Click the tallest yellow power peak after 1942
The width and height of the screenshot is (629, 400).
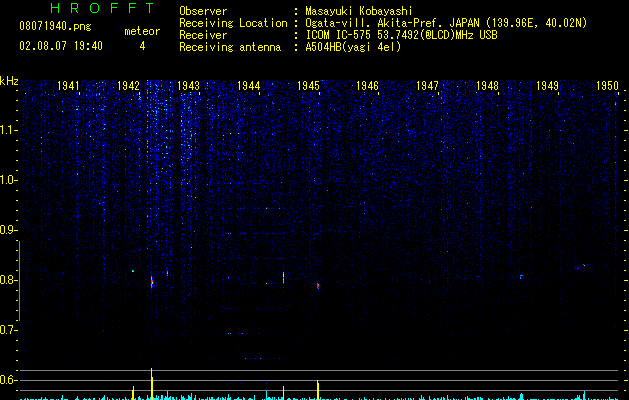point(152,384)
